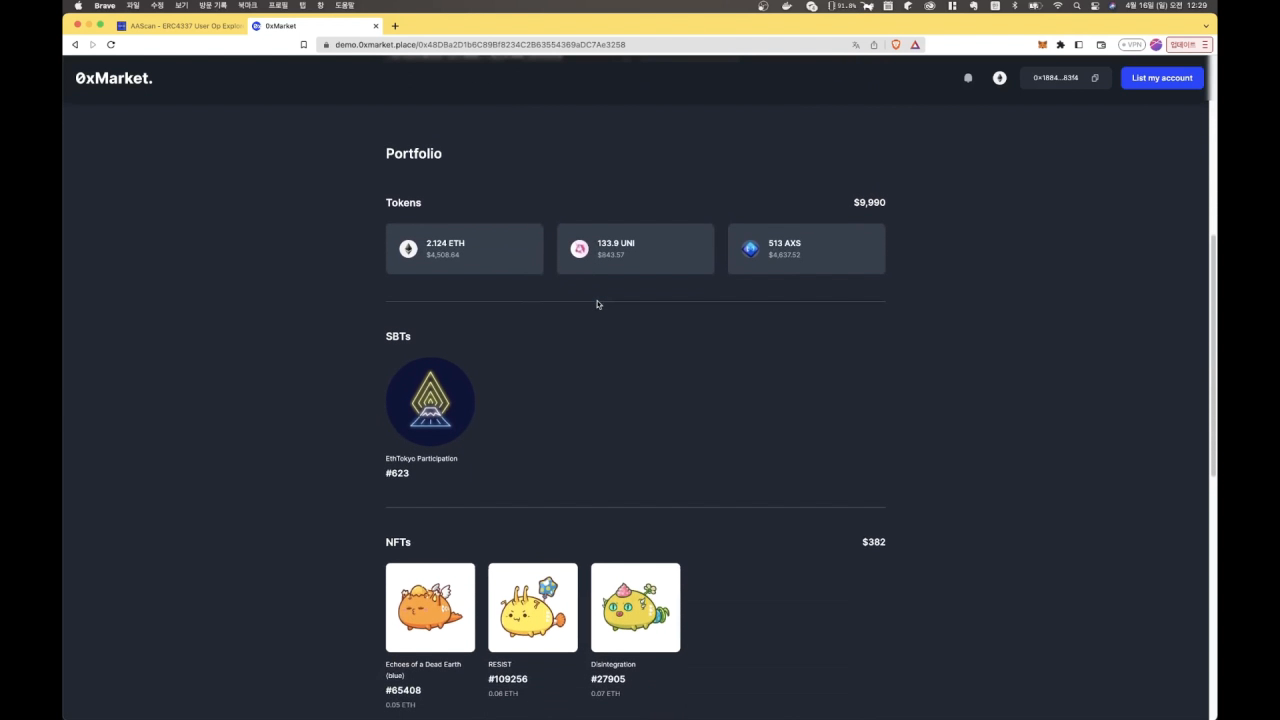This screenshot has width=1280, height=720.
Task: Open the MetaMask fox extension
Action: point(1042,44)
